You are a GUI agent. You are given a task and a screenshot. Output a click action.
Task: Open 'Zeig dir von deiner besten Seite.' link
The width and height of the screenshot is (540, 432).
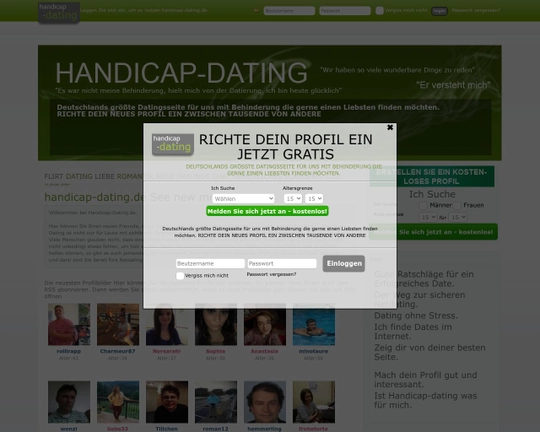click(430, 352)
